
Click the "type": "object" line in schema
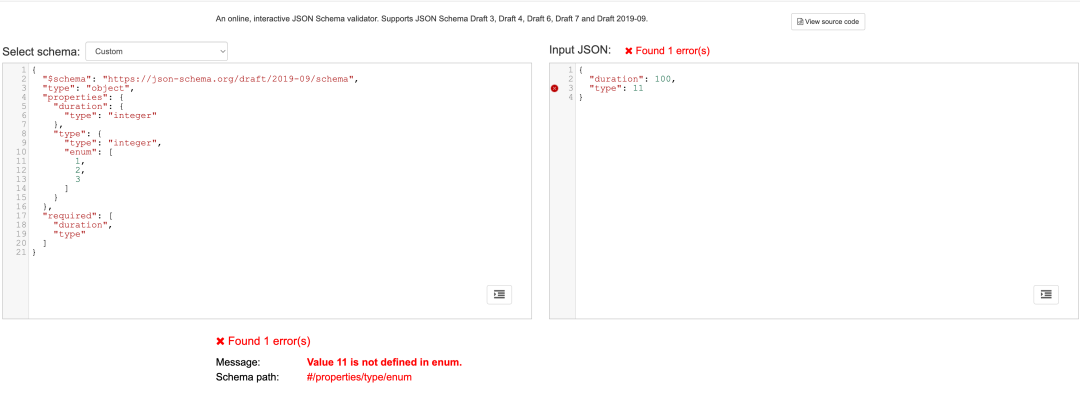(88, 88)
